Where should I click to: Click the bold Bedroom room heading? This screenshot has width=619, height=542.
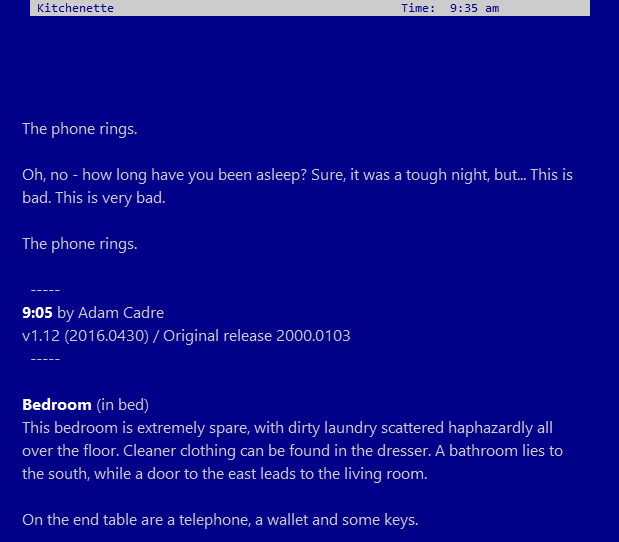57,405
